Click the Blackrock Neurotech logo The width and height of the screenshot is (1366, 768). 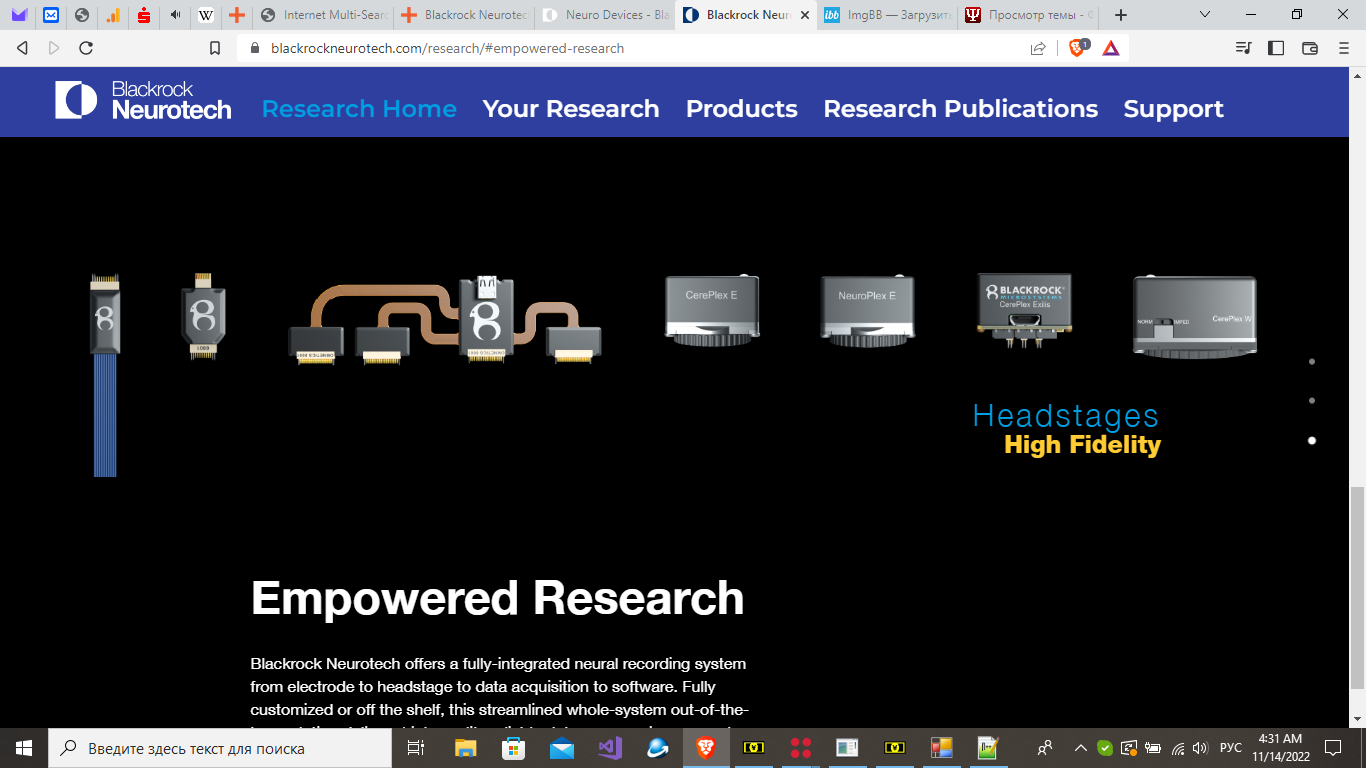click(143, 101)
